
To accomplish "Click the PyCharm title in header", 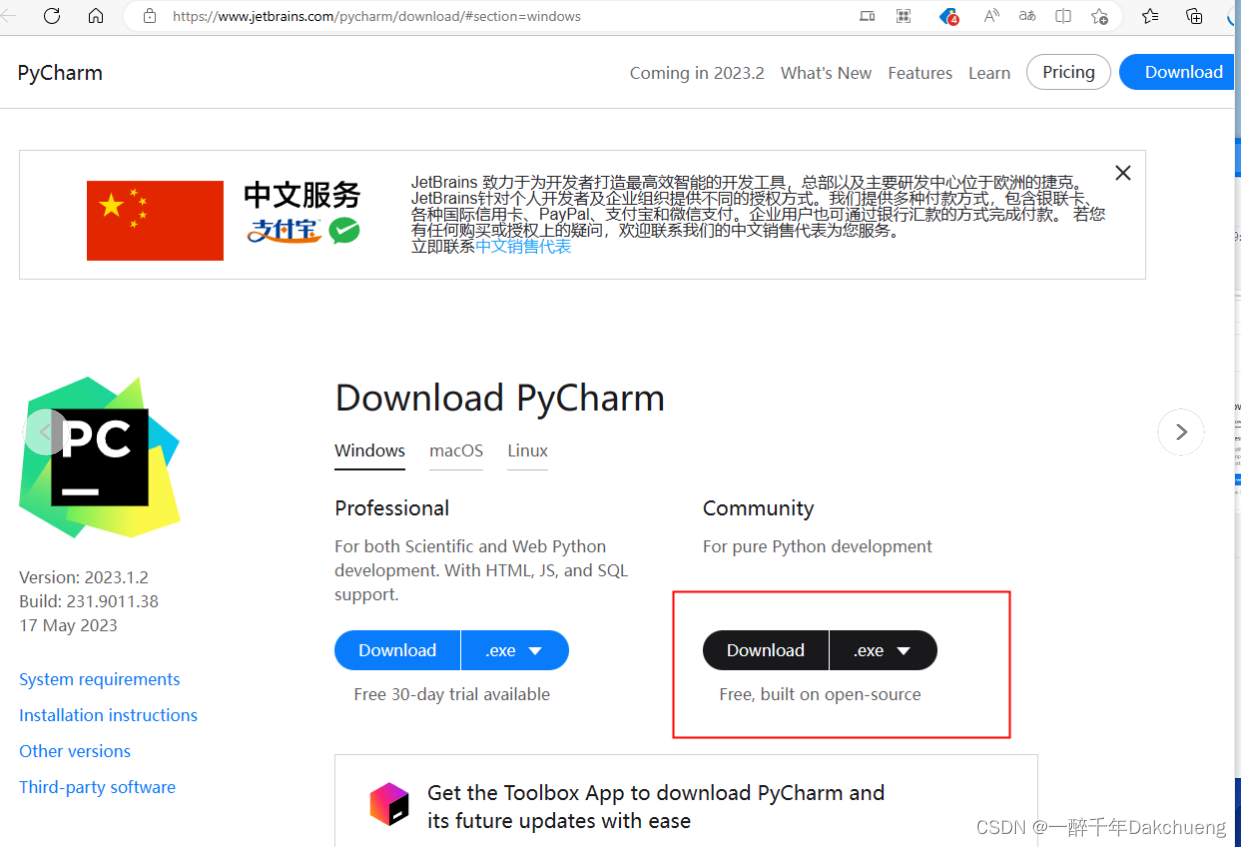I will pos(60,73).
